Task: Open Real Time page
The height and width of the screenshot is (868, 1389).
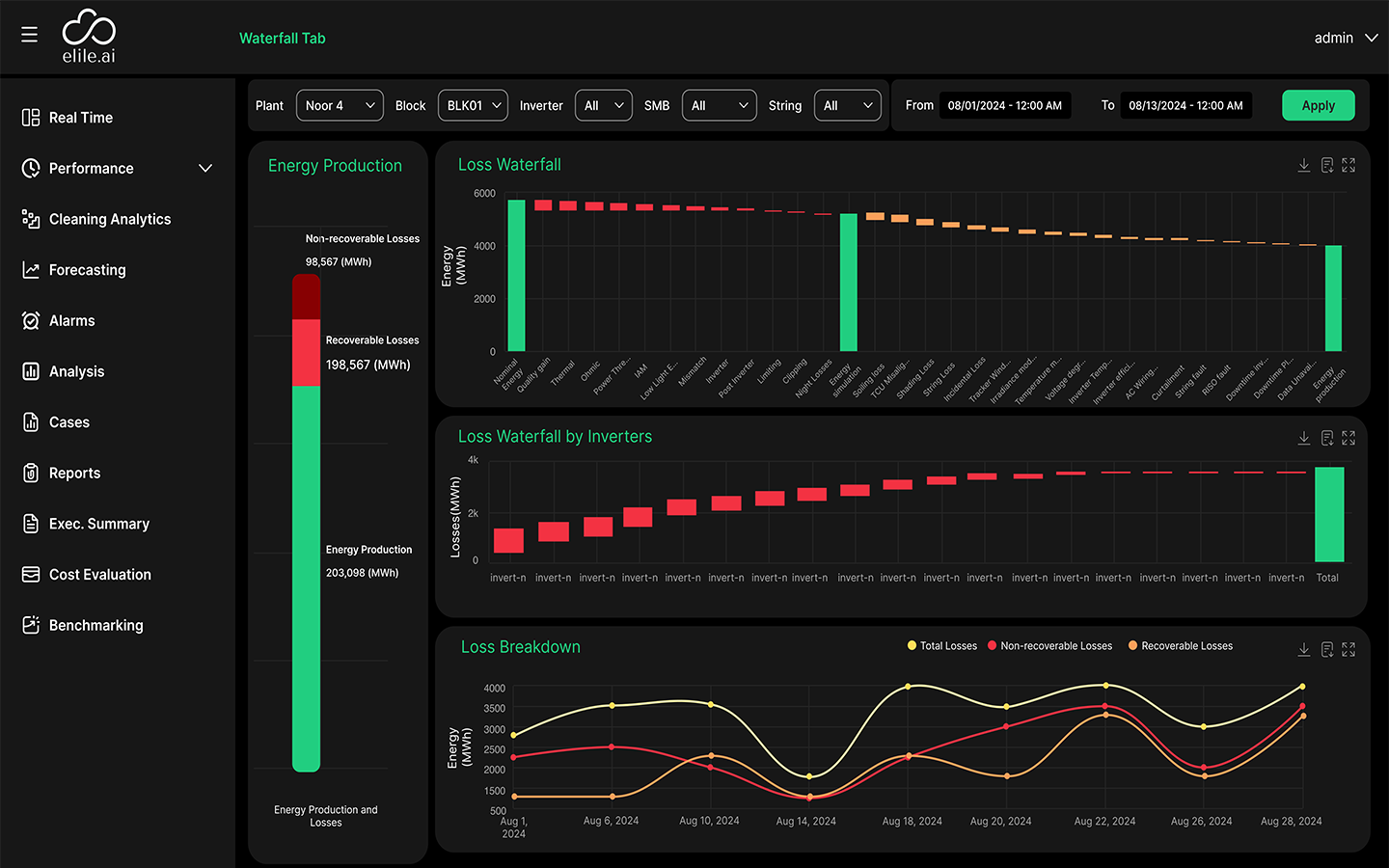Action: tap(81, 118)
